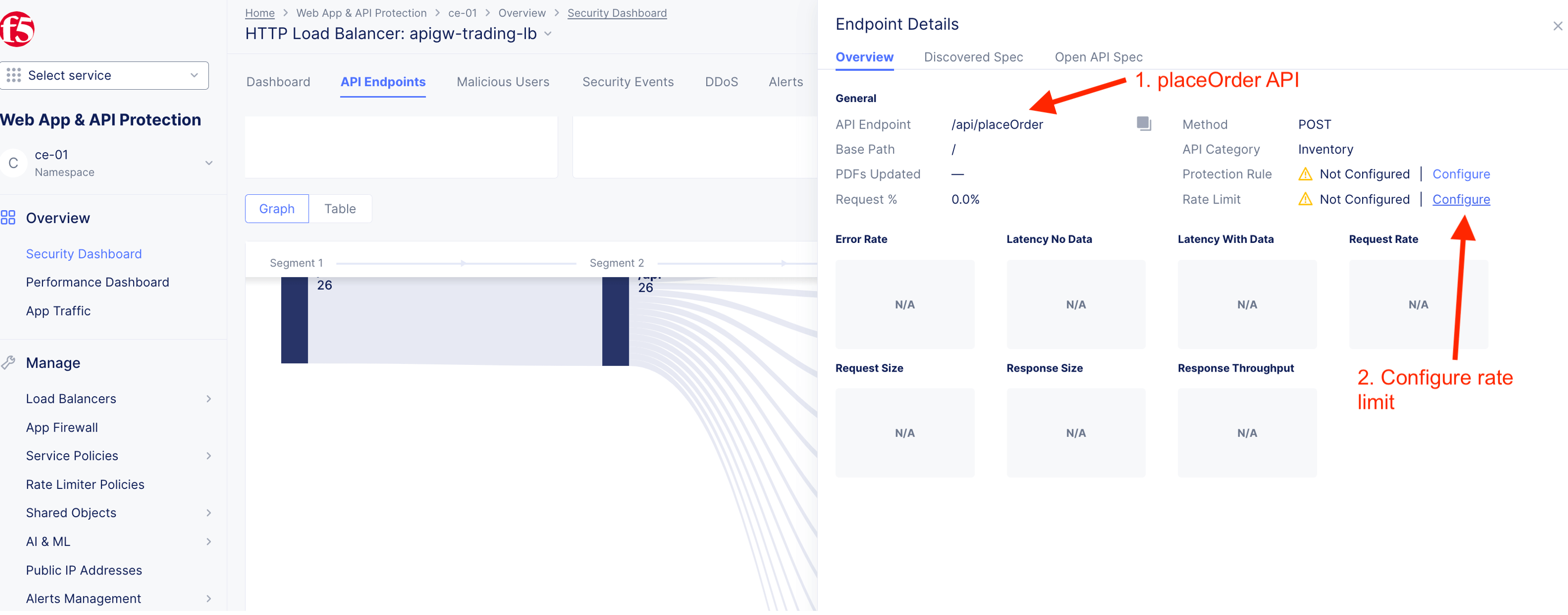This screenshot has width=1568, height=615.
Task: Switch to Graph view
Action: tap(277, 209)
